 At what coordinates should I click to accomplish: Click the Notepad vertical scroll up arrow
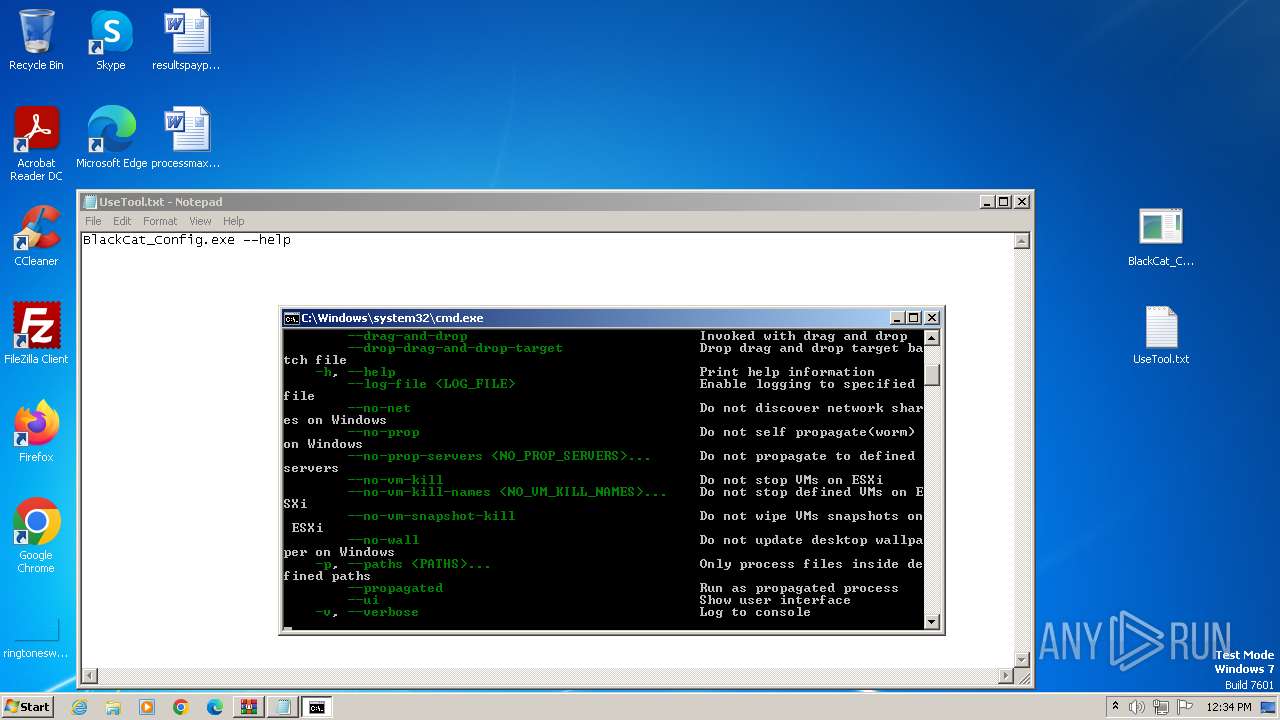(1022, 241)
